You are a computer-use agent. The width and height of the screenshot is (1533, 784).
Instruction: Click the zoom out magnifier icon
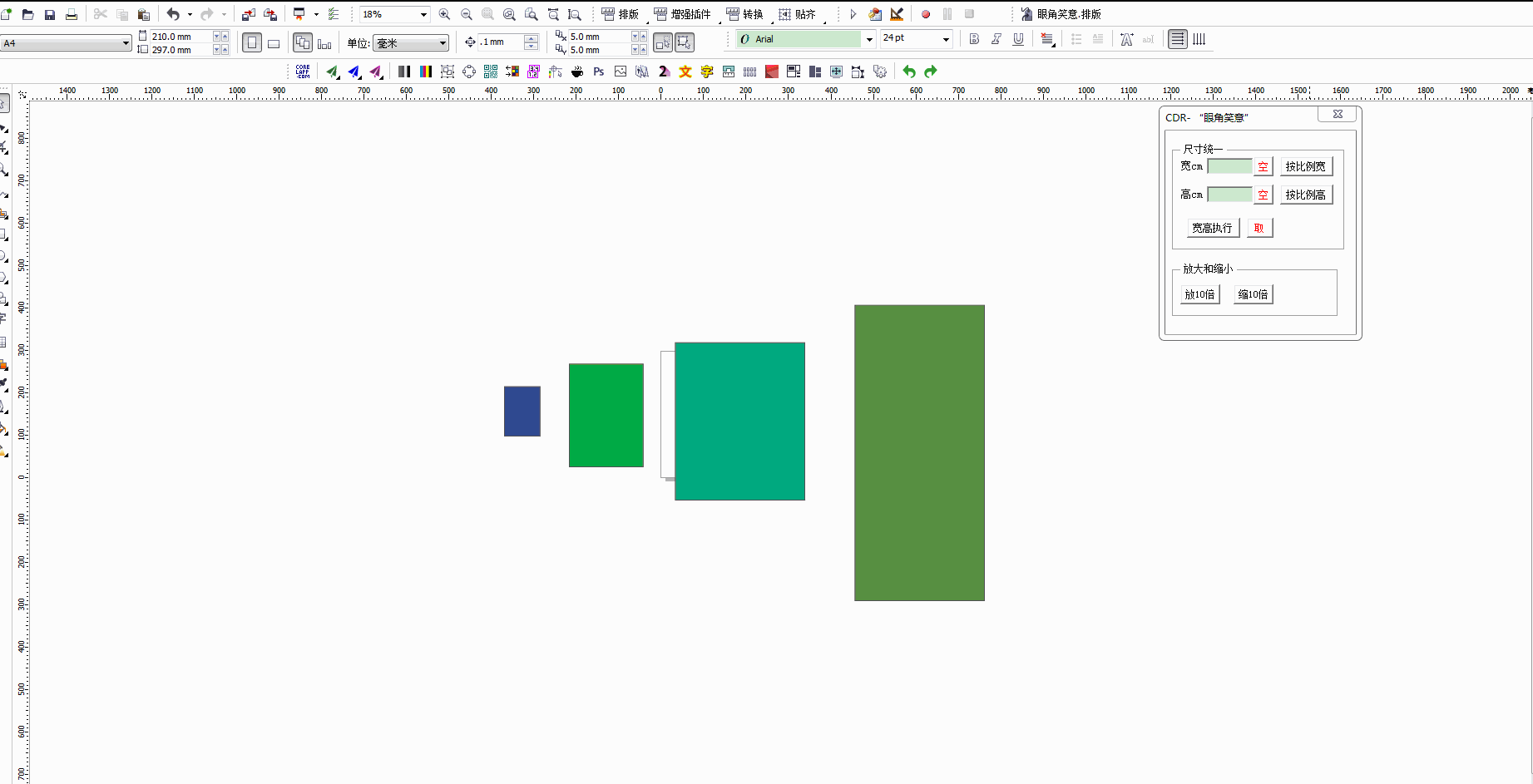pyautogui.click(x=466, y=14)
